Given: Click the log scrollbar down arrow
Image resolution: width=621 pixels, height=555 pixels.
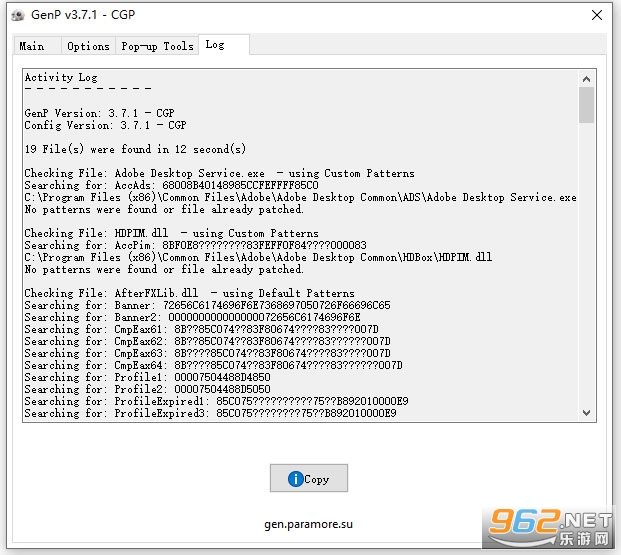Looking at the screenshot, I should pos(587,413).
